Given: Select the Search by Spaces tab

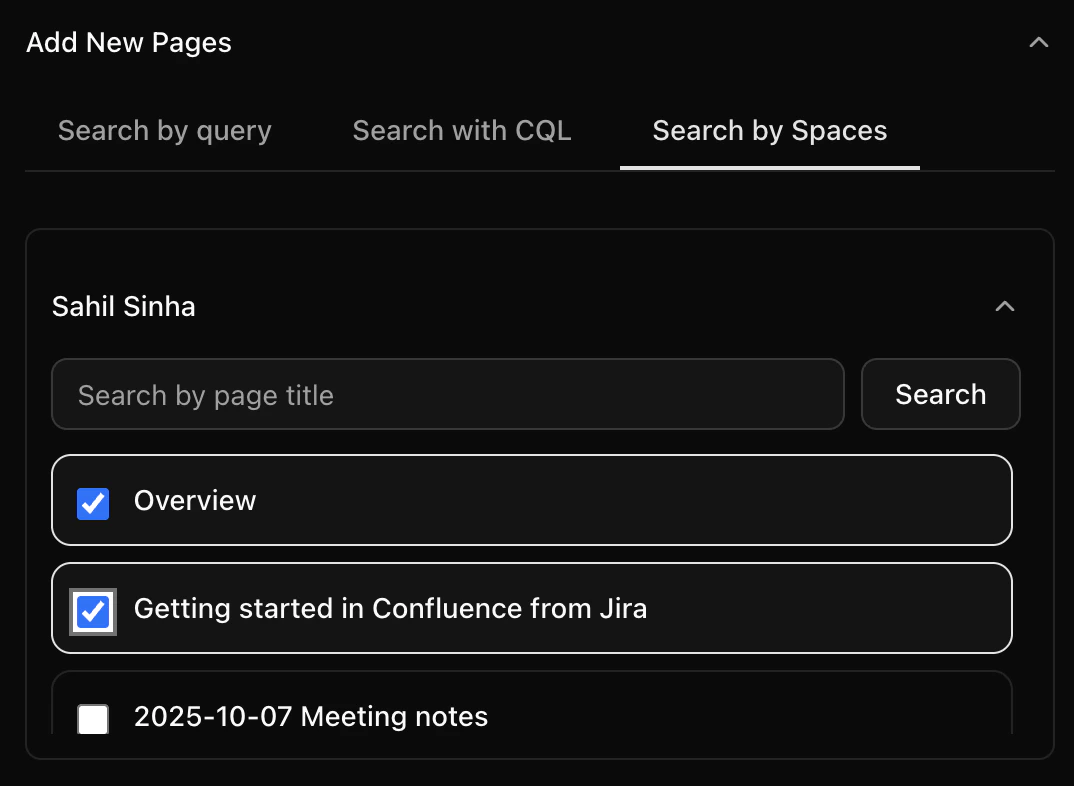Looking at the screenshot, I should click(x=769, y=130).
